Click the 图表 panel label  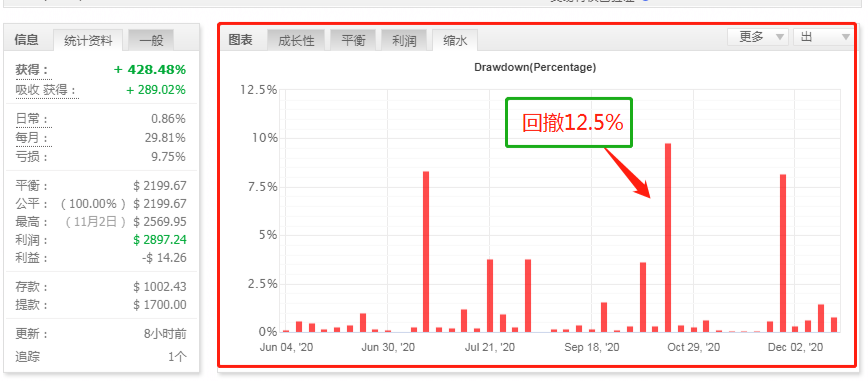241,40
